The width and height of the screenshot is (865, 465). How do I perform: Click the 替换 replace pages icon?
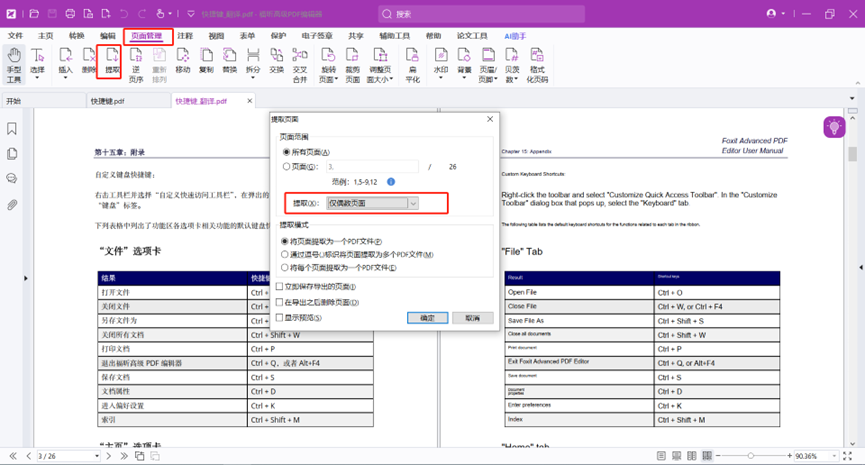pyautogui.click(x=229, y=61)
